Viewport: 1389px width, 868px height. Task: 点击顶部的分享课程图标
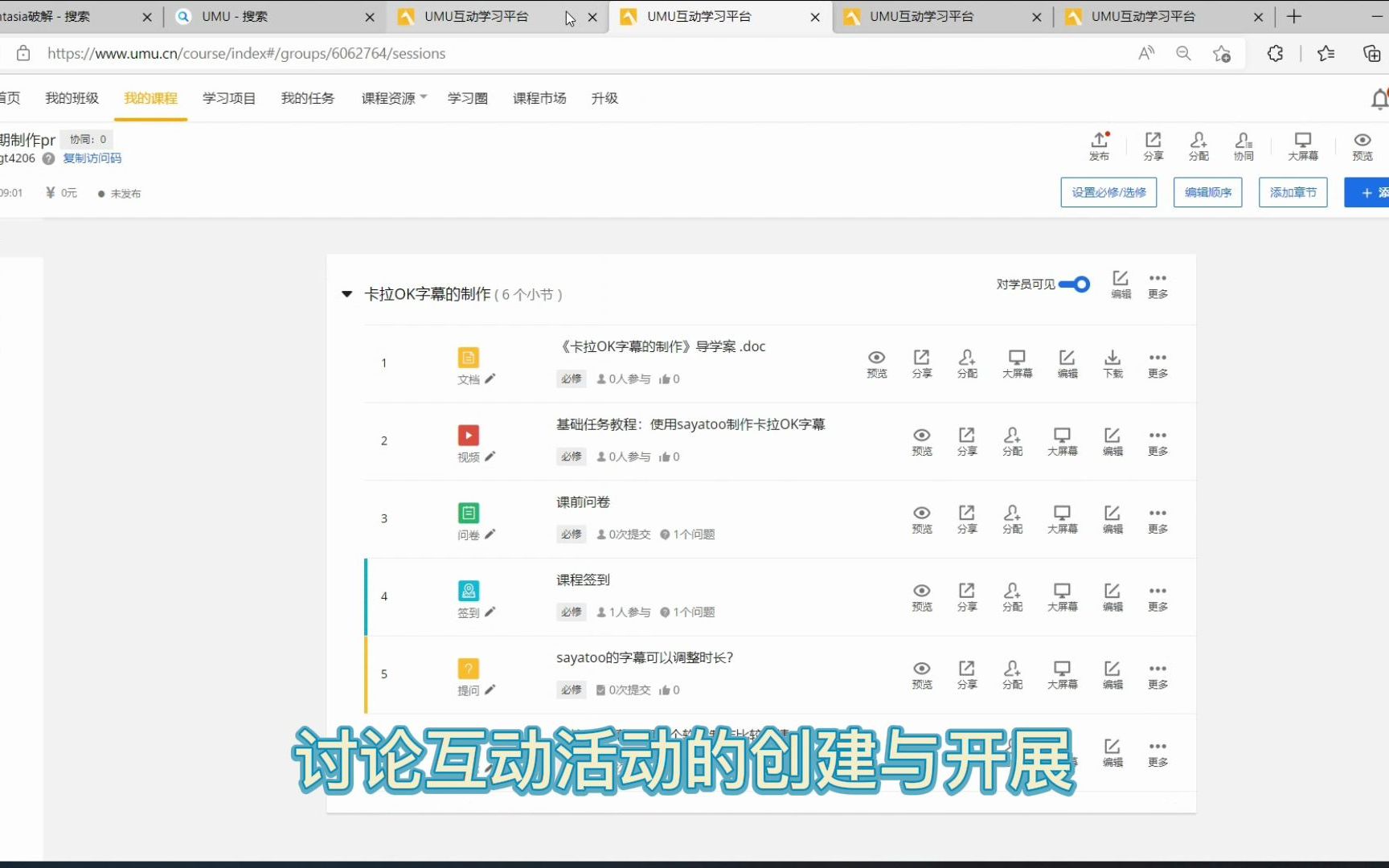(x=1153, y=145)
